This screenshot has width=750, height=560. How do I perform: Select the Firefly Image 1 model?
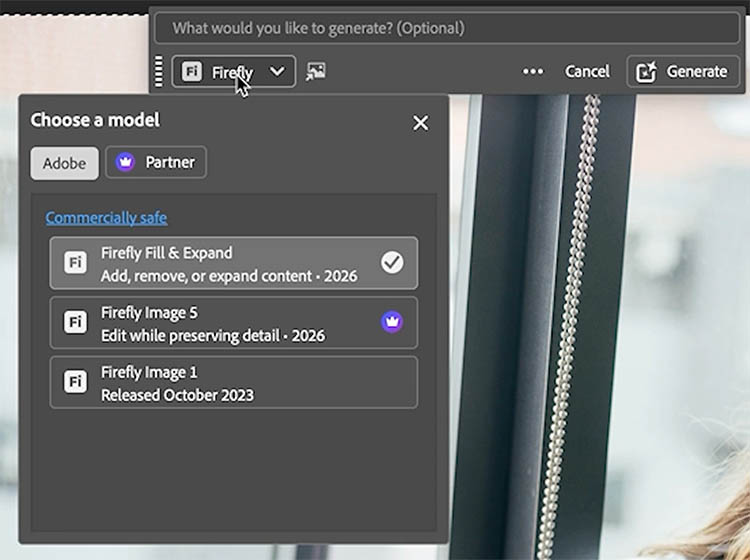233,382
